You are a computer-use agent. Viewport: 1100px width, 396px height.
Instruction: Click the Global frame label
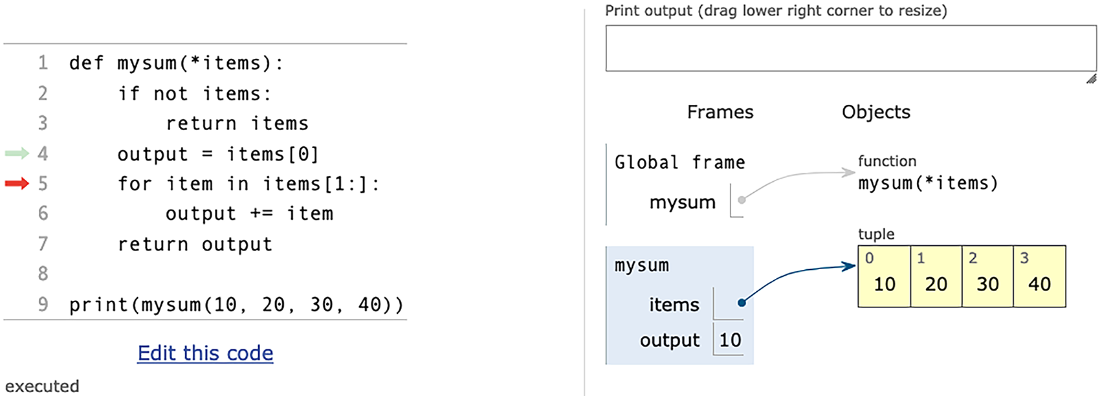point(680,163)
